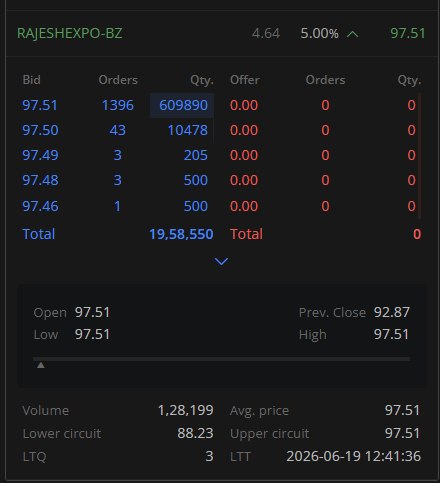Click the bid quantity 205
Viewport: 440px width, 483px height.
point(196,155)
